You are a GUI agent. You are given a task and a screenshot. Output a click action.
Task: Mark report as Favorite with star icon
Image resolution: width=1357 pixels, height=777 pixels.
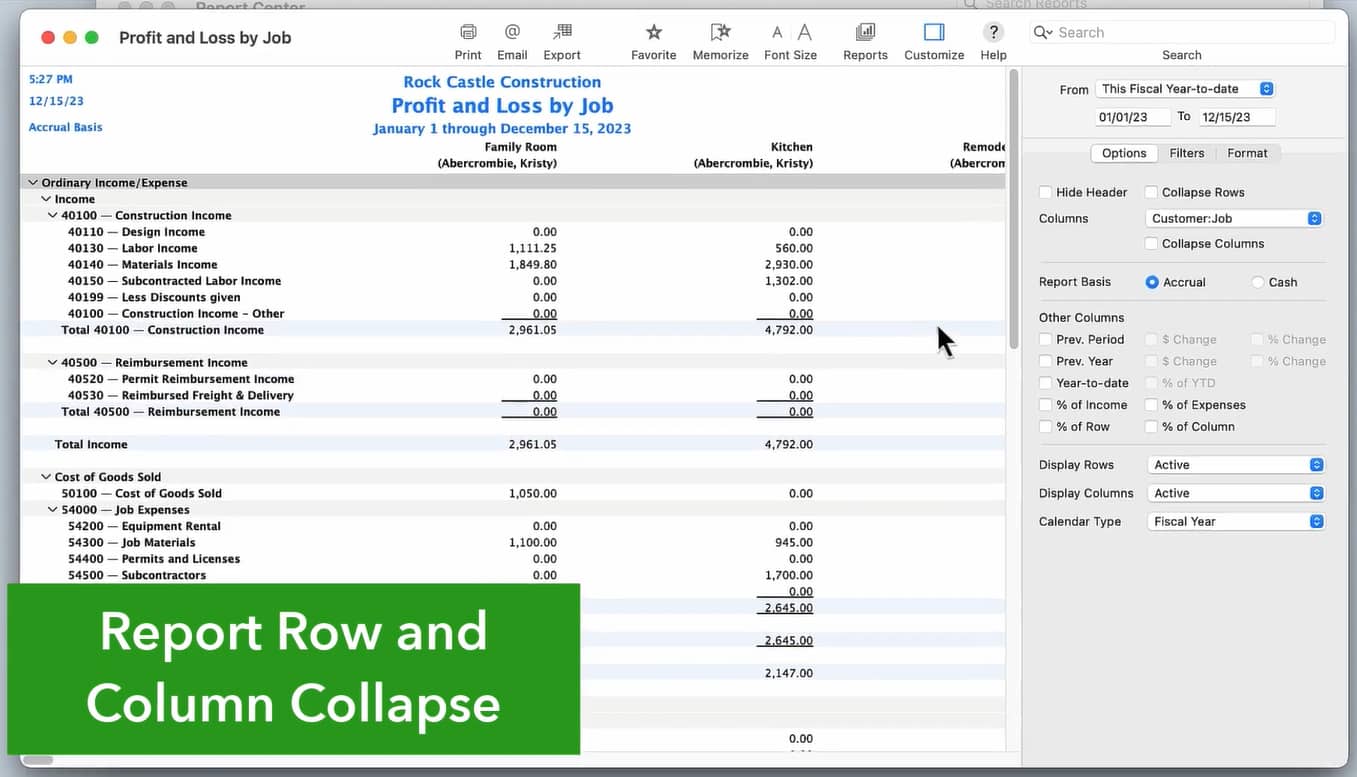[654, 32]
